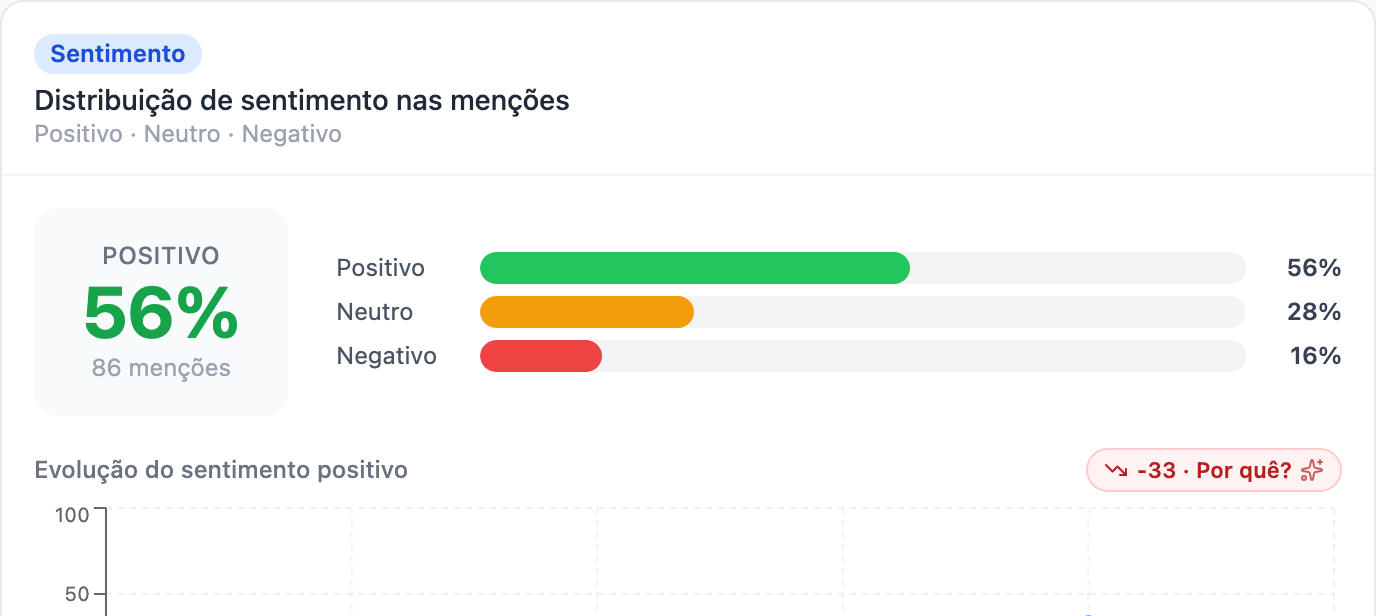Viewport: 1376px width, 616px height.
Task: Click the "Distribuição de sentimento nas menções" title
Action: point(302,101)
